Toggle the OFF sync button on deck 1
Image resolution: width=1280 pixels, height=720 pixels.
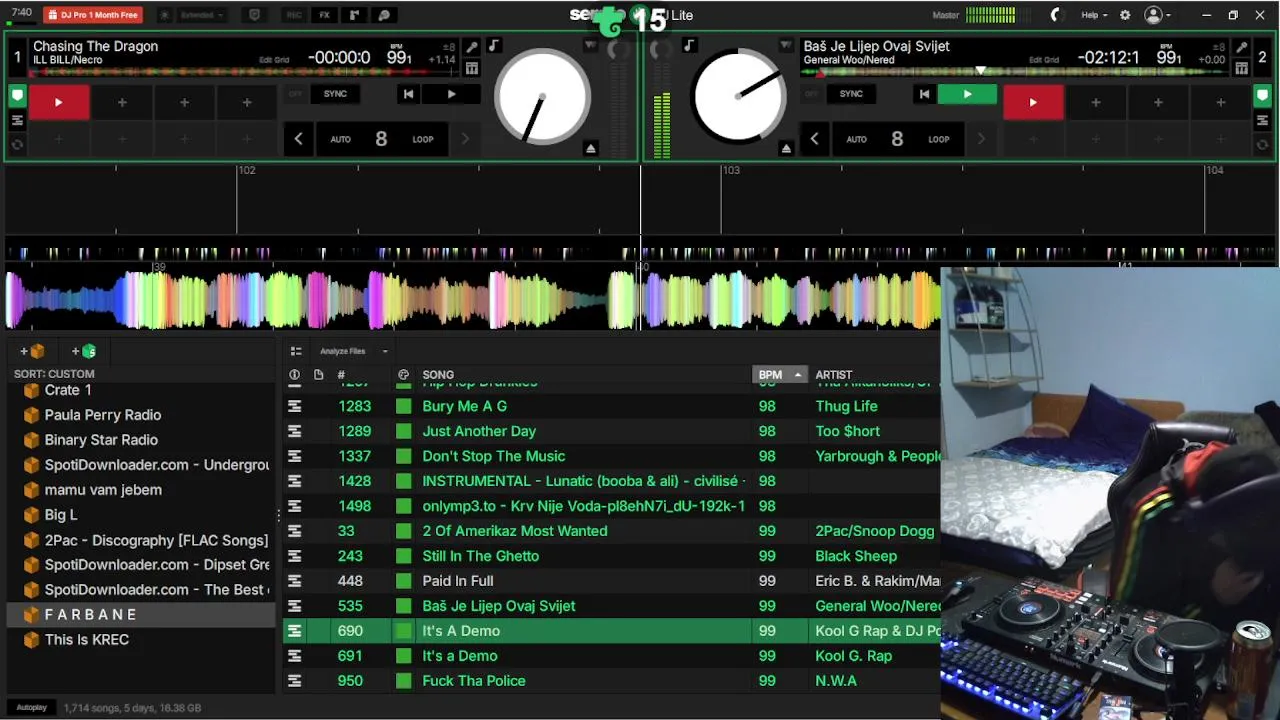(295, 94)
